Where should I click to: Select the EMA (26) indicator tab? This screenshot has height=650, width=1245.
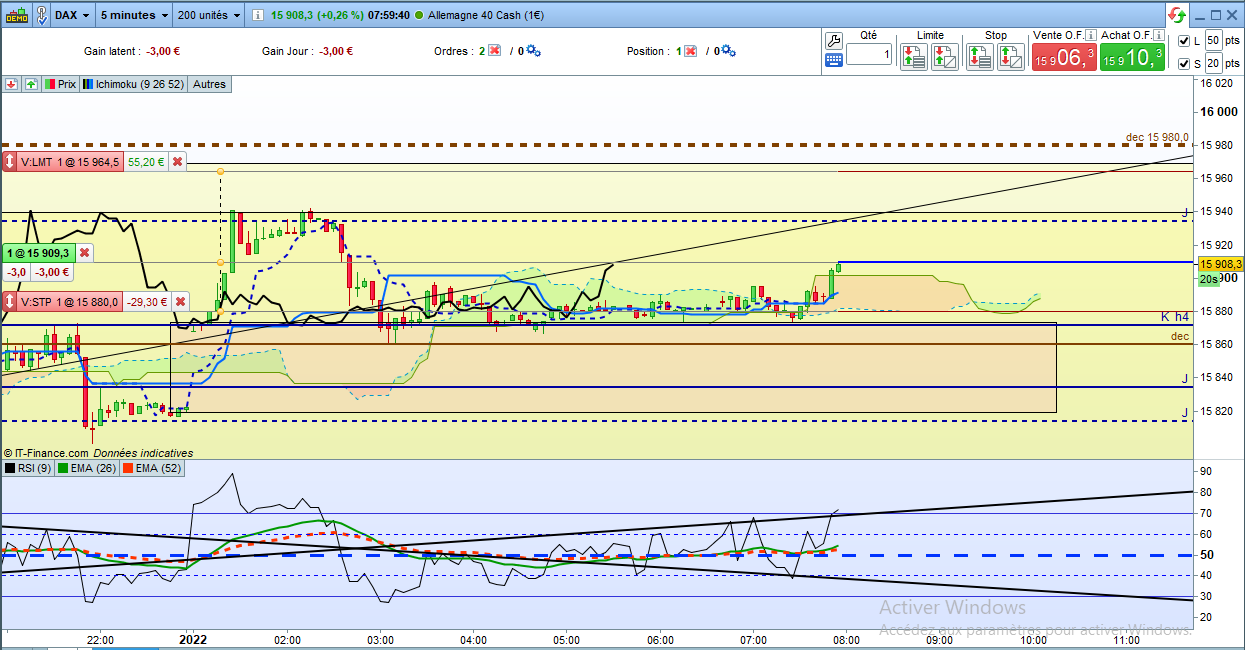pos(88,467)
